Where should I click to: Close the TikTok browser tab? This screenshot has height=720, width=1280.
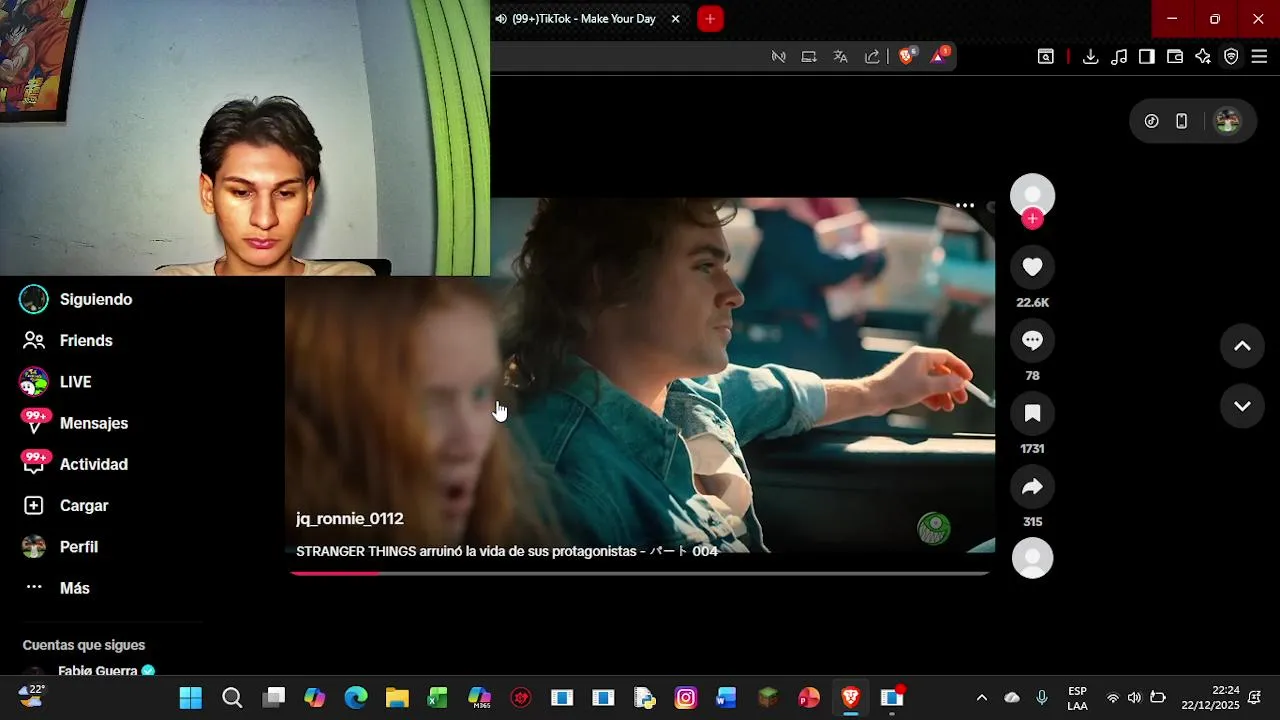[x=675, y=19]
